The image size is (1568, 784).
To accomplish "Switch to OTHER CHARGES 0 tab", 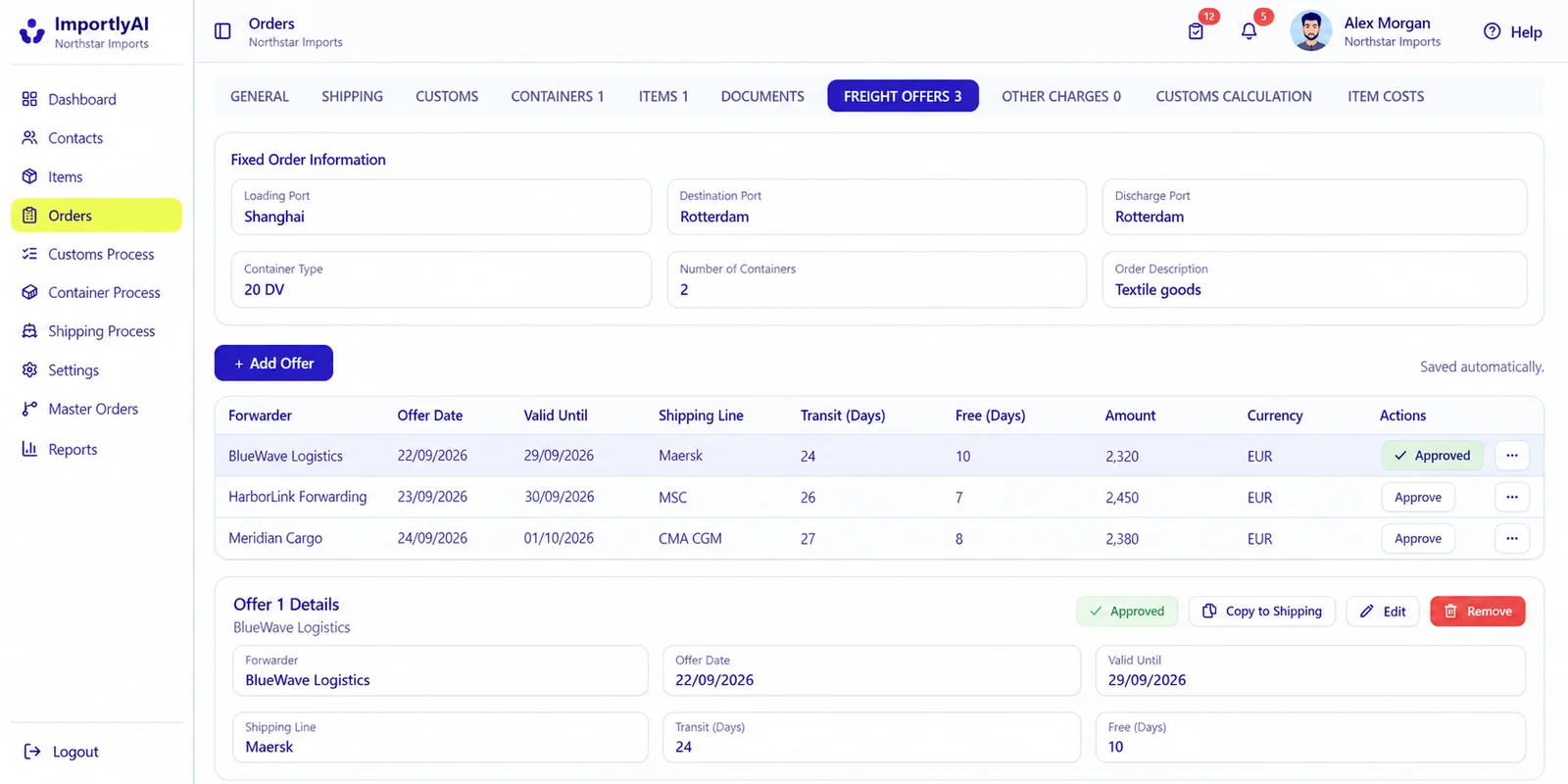I will click(1061, 96).
